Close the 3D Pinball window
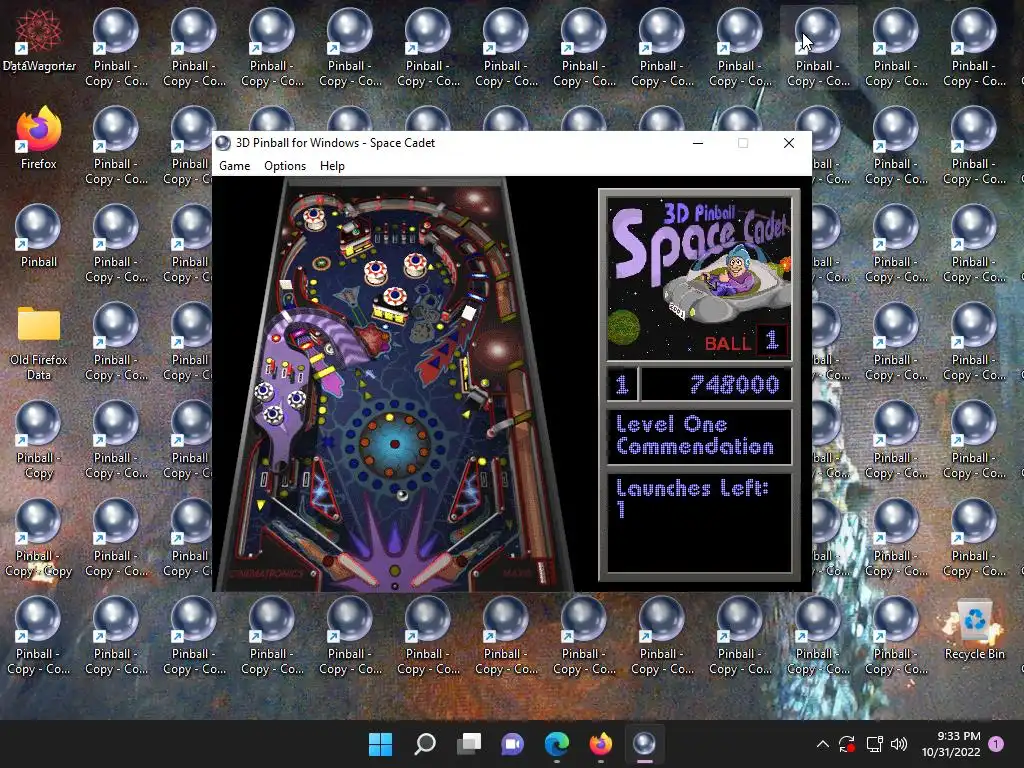Viewport: 1024px width, 768px height. pos(789,143)
